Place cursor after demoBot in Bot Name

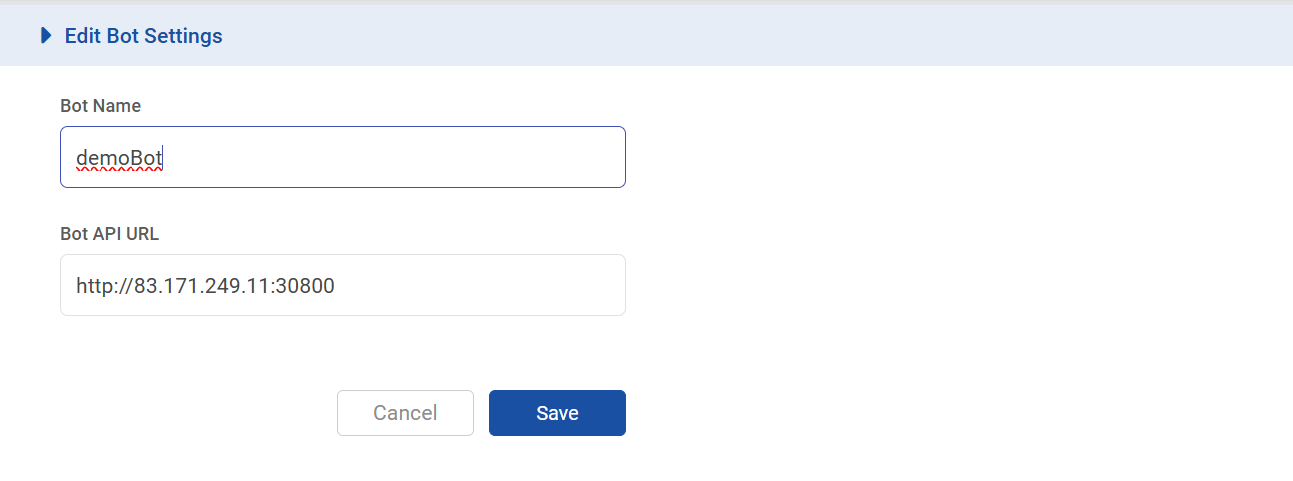[x=164, y=157]
